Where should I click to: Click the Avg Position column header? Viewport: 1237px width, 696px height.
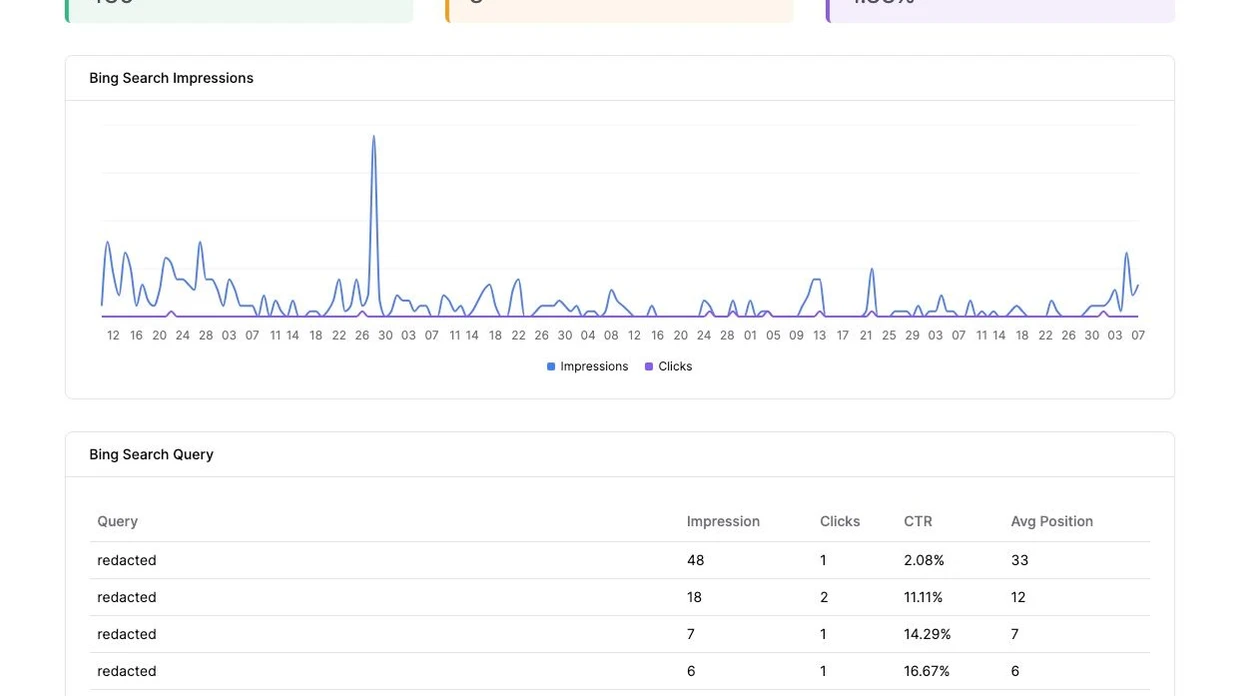pos(1052,521)
